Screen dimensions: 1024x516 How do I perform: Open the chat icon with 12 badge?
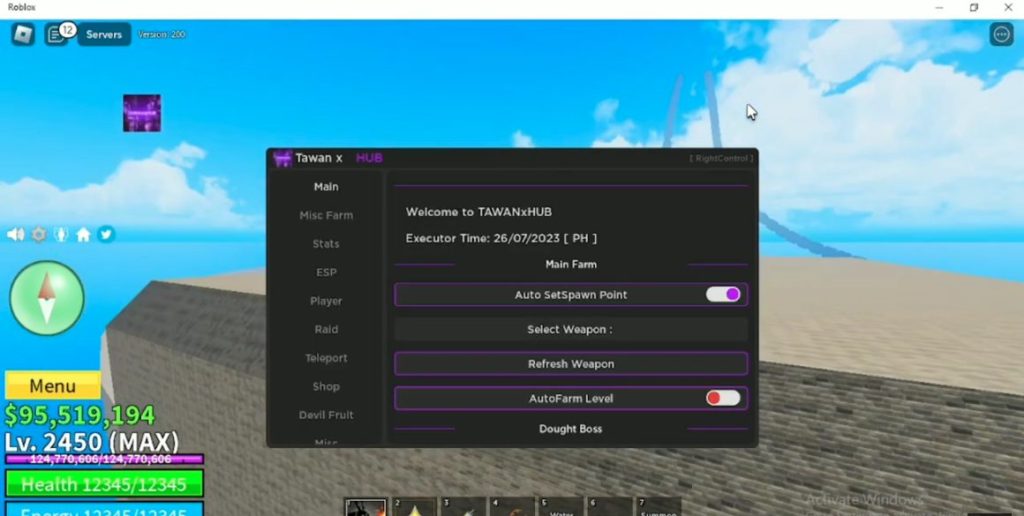57,34
